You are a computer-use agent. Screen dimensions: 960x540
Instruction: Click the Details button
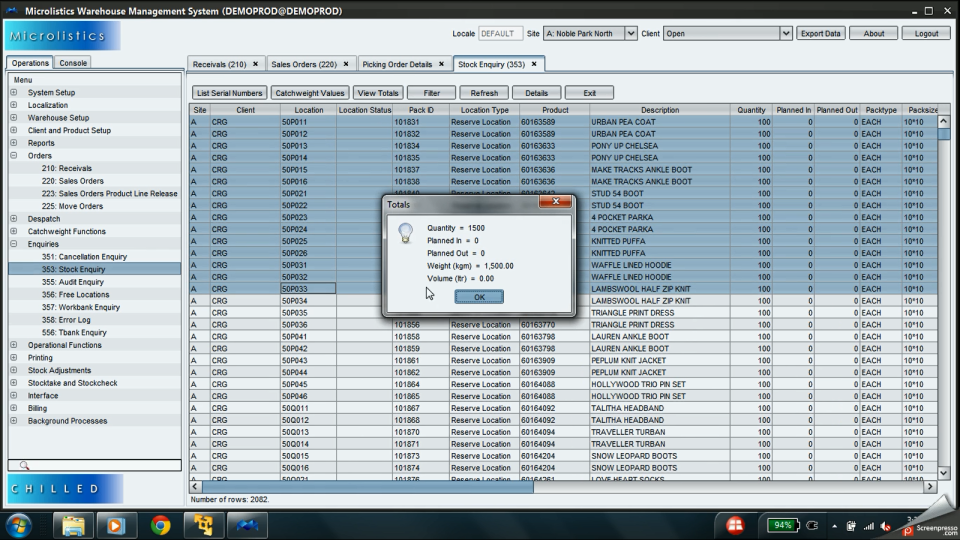pyautogui.click(x=536, y=93)
